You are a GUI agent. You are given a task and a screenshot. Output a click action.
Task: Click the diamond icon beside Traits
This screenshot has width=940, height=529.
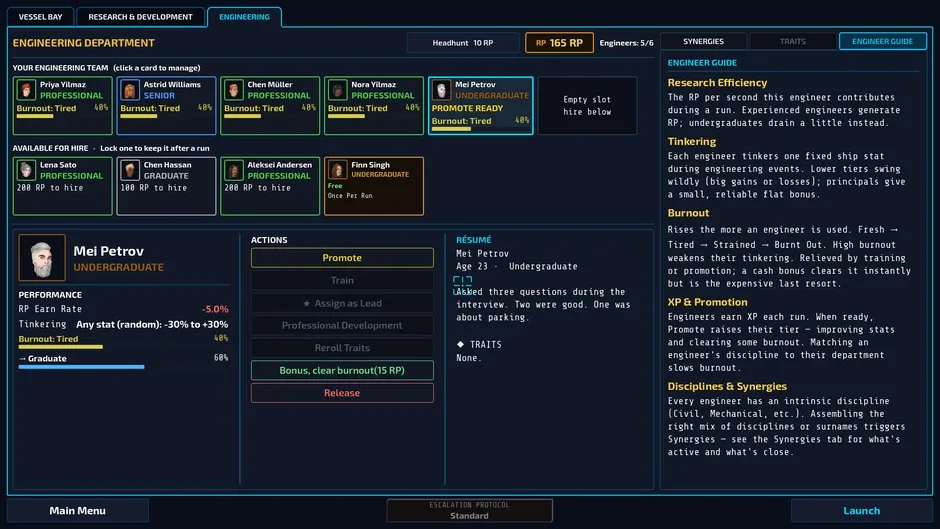pyautogui.click(x=460, y=344)
